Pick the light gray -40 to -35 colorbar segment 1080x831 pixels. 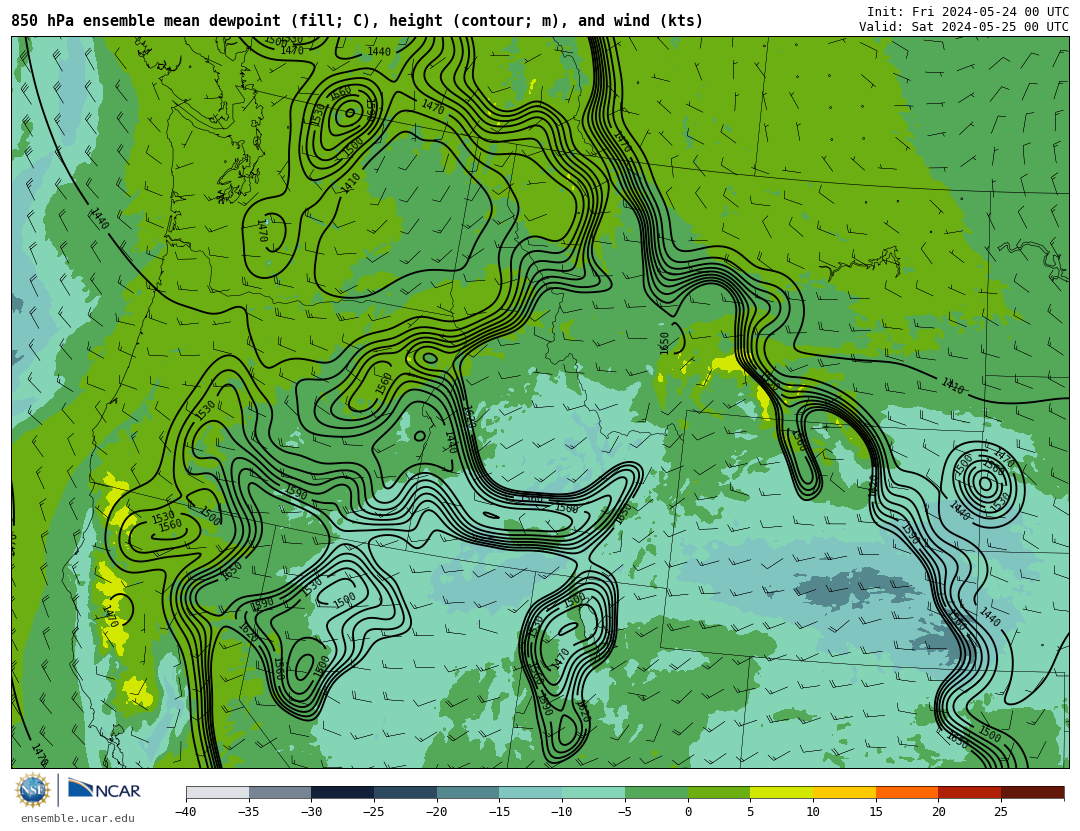click(218, 792)
